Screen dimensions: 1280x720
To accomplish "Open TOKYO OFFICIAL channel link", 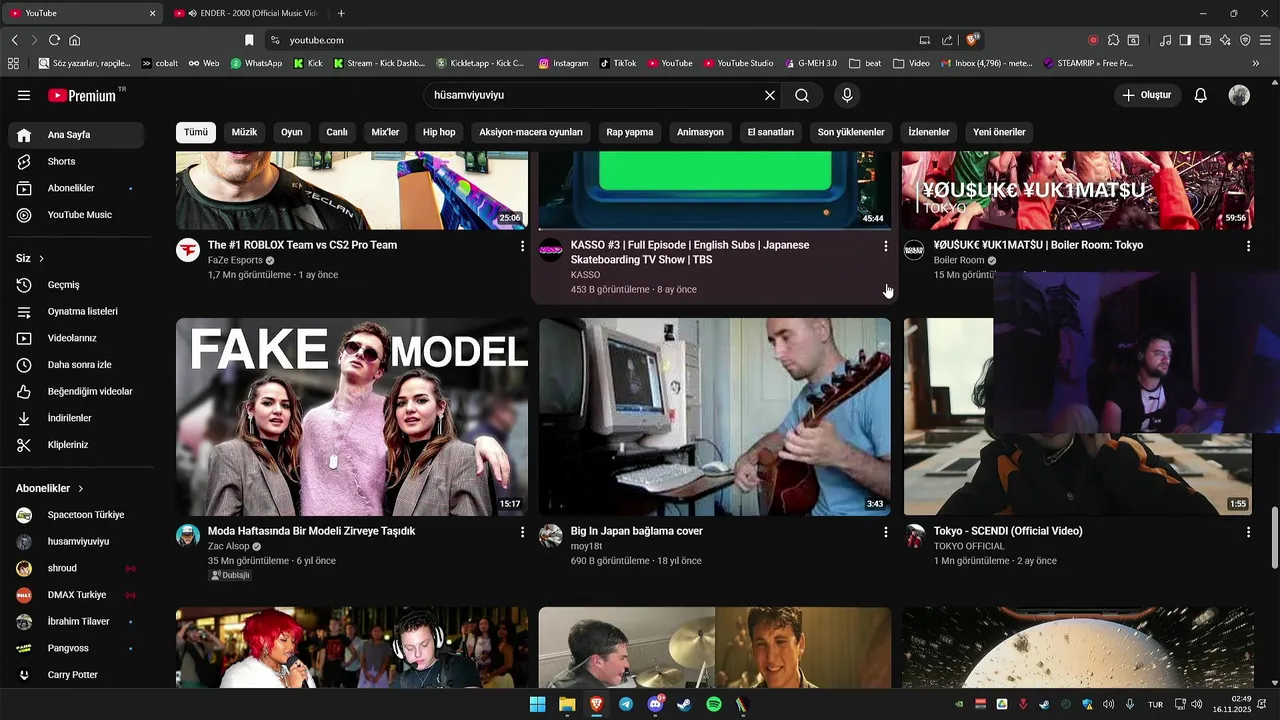I will (x=969, y=547).
